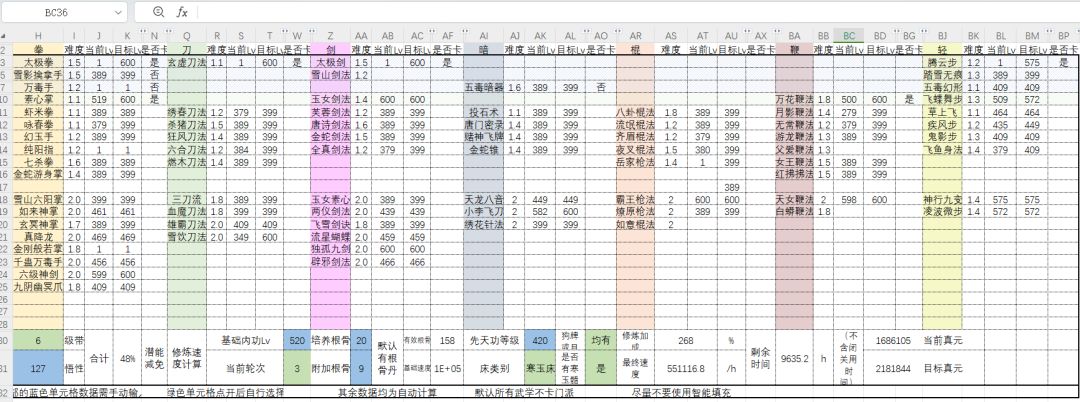The width and height of the screenshot is (1080, 402).
Task: Click the 268 修炼加成 value cell
Action: click(x=685, y=340)
